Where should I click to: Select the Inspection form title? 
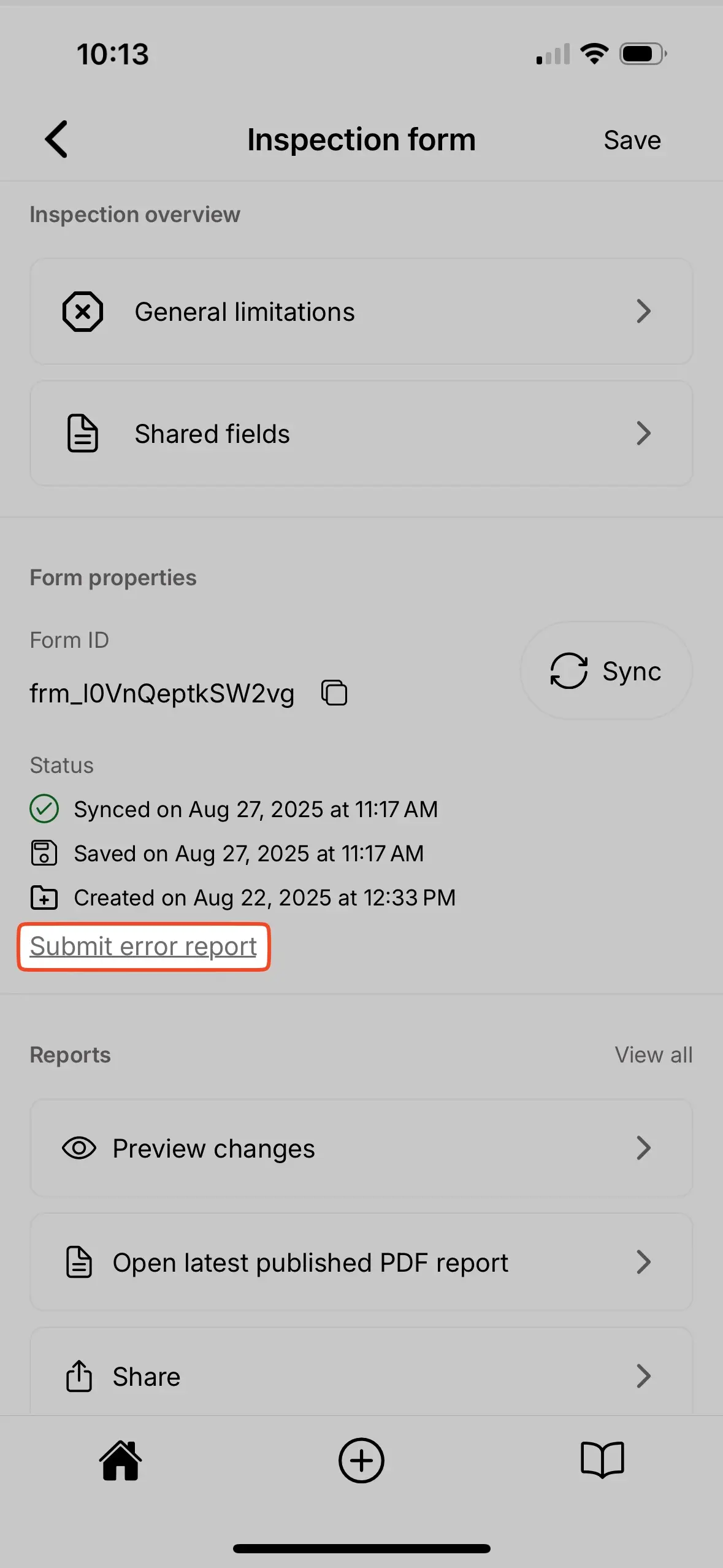(x=361, y=139)
